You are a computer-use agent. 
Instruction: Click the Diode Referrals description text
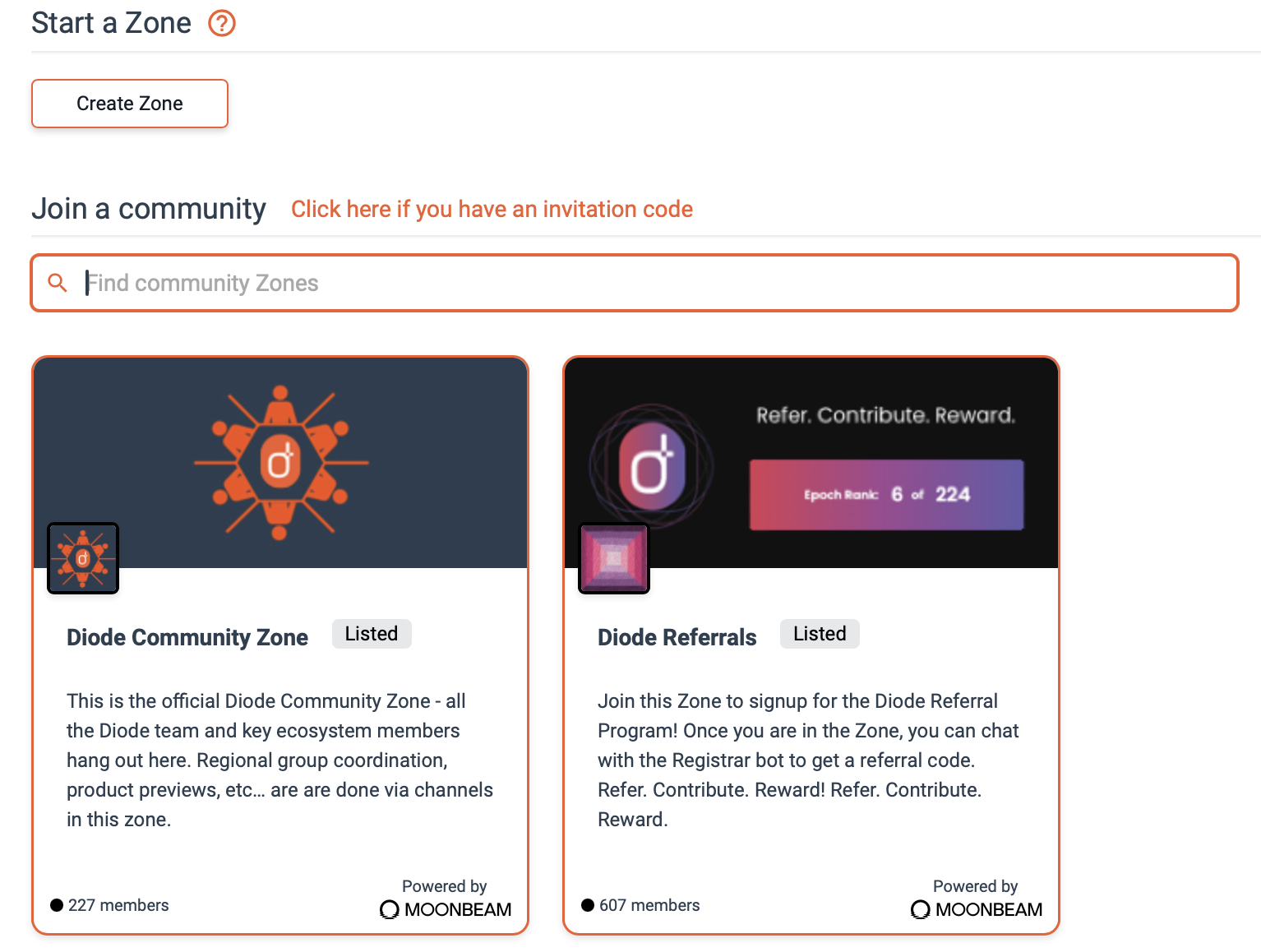coord(808,760)
